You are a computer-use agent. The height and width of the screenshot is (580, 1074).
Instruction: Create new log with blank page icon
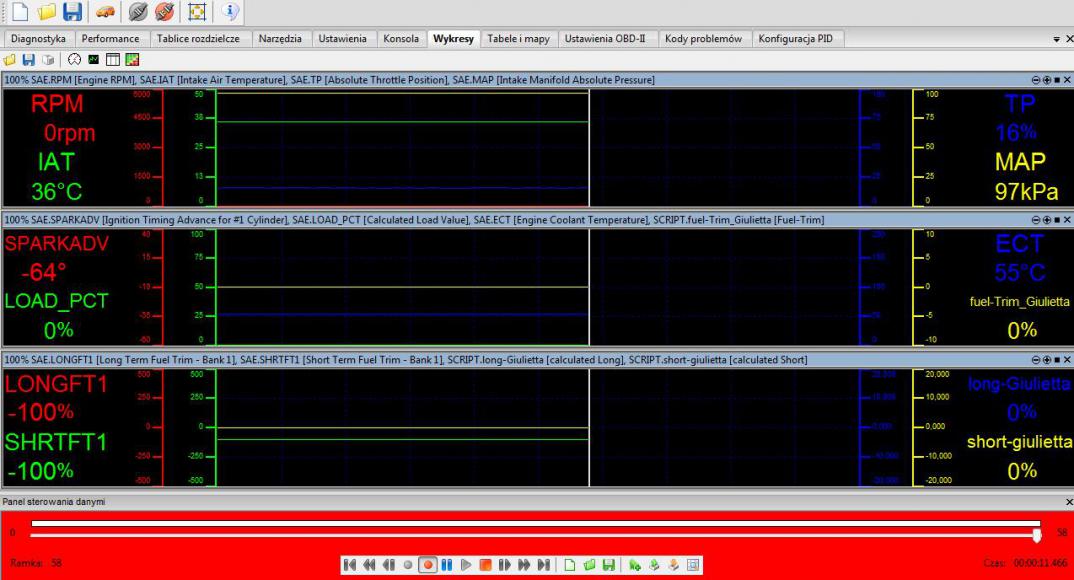(571, 564)
